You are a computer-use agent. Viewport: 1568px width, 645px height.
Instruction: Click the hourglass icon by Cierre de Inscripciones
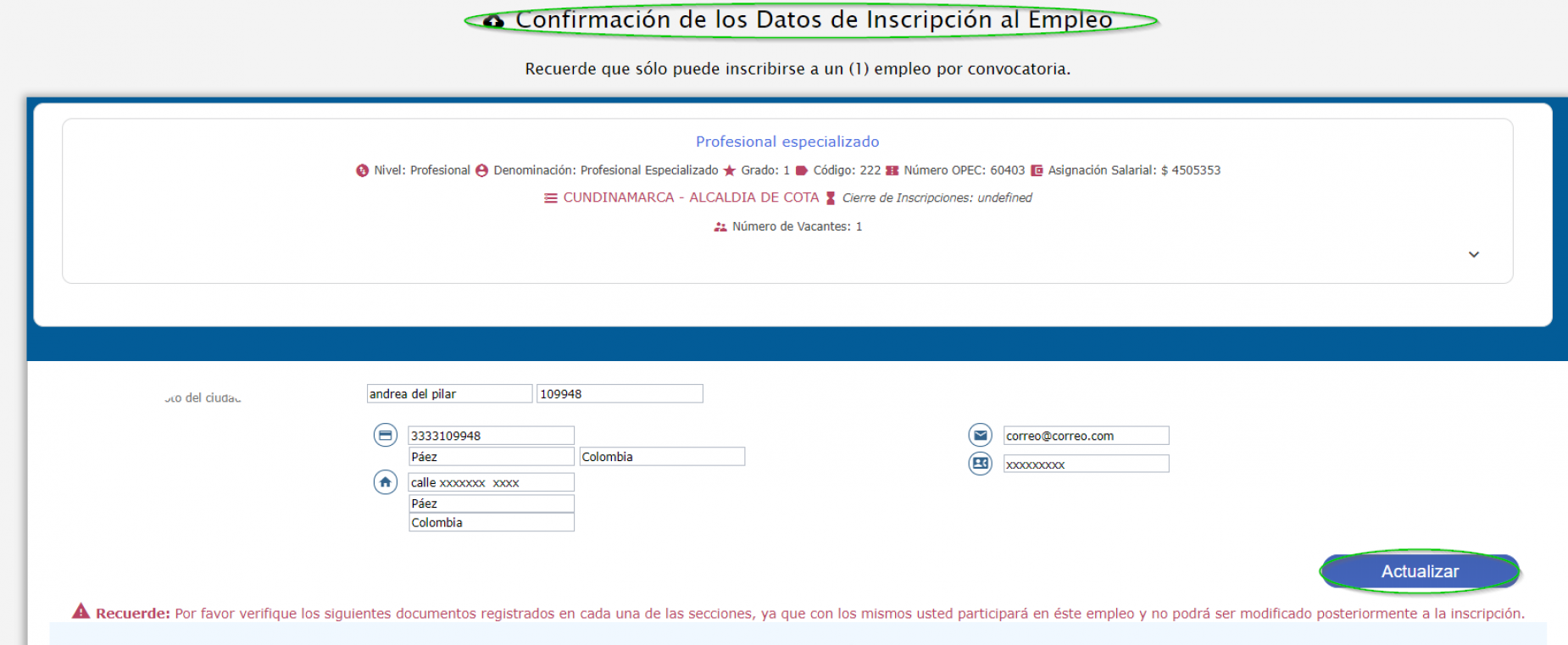point(831,198)
